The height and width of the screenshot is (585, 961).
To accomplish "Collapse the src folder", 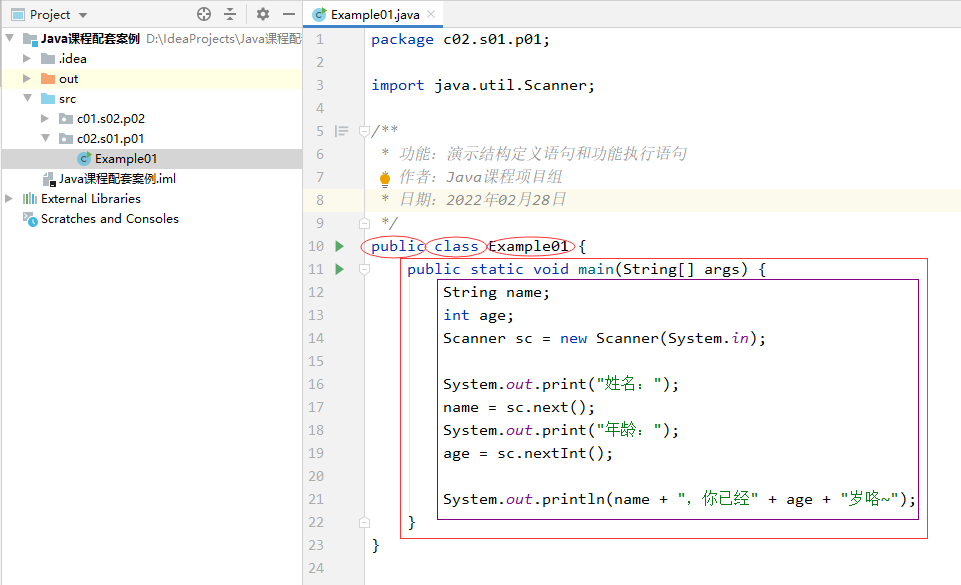I will [27, 98].
